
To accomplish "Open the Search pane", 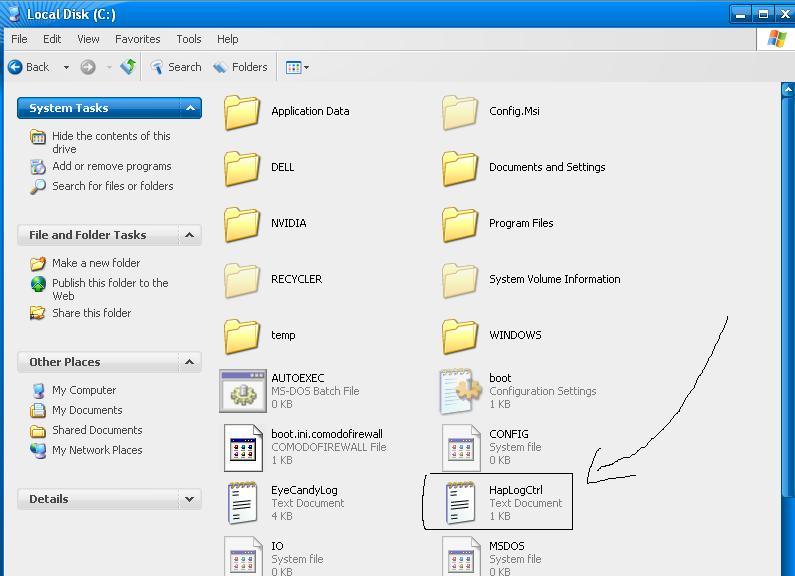I will (175, 67).
